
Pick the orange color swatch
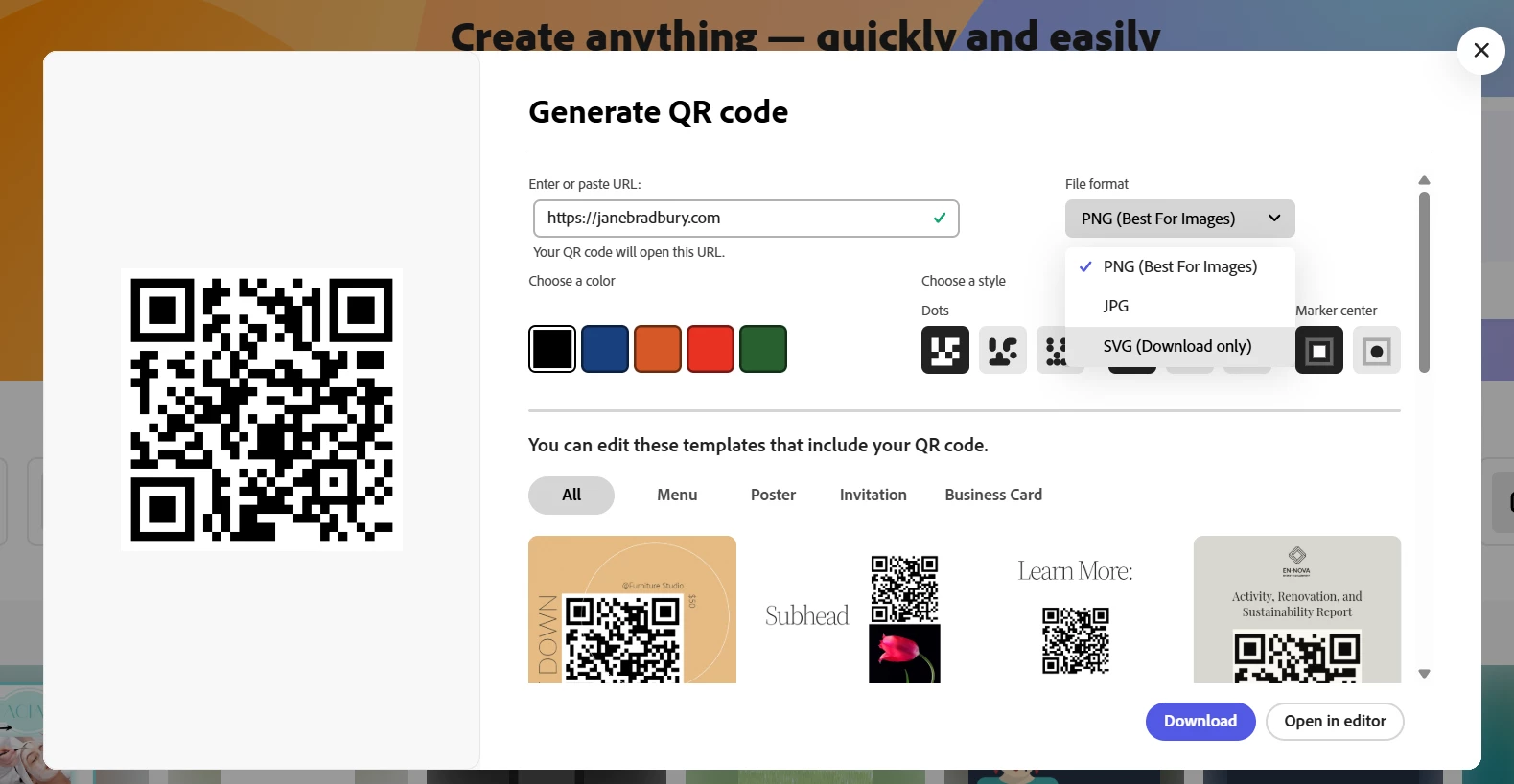coord(658,349)
